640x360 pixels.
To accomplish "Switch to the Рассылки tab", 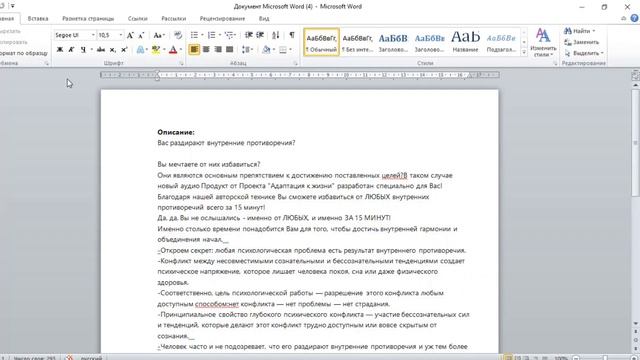I will (173, 18).
